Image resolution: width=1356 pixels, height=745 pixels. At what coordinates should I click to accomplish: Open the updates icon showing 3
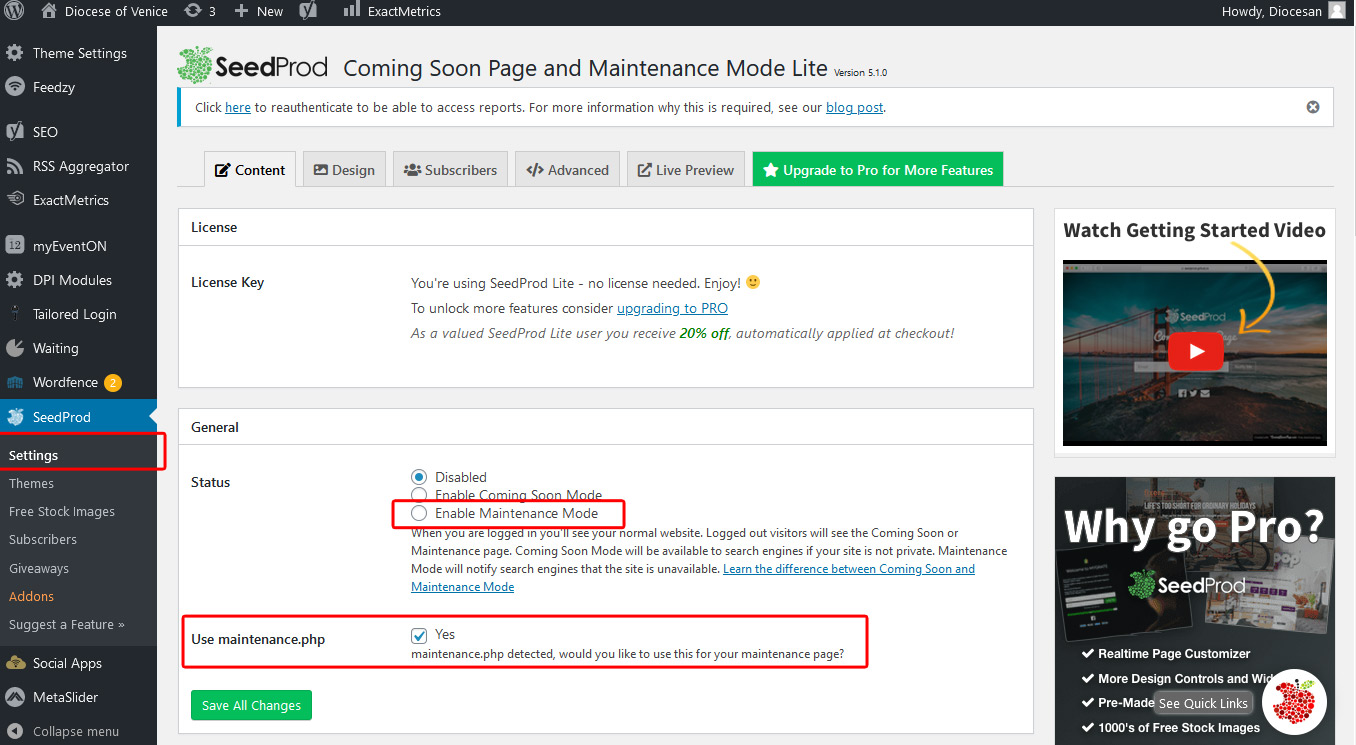point(200,11)
